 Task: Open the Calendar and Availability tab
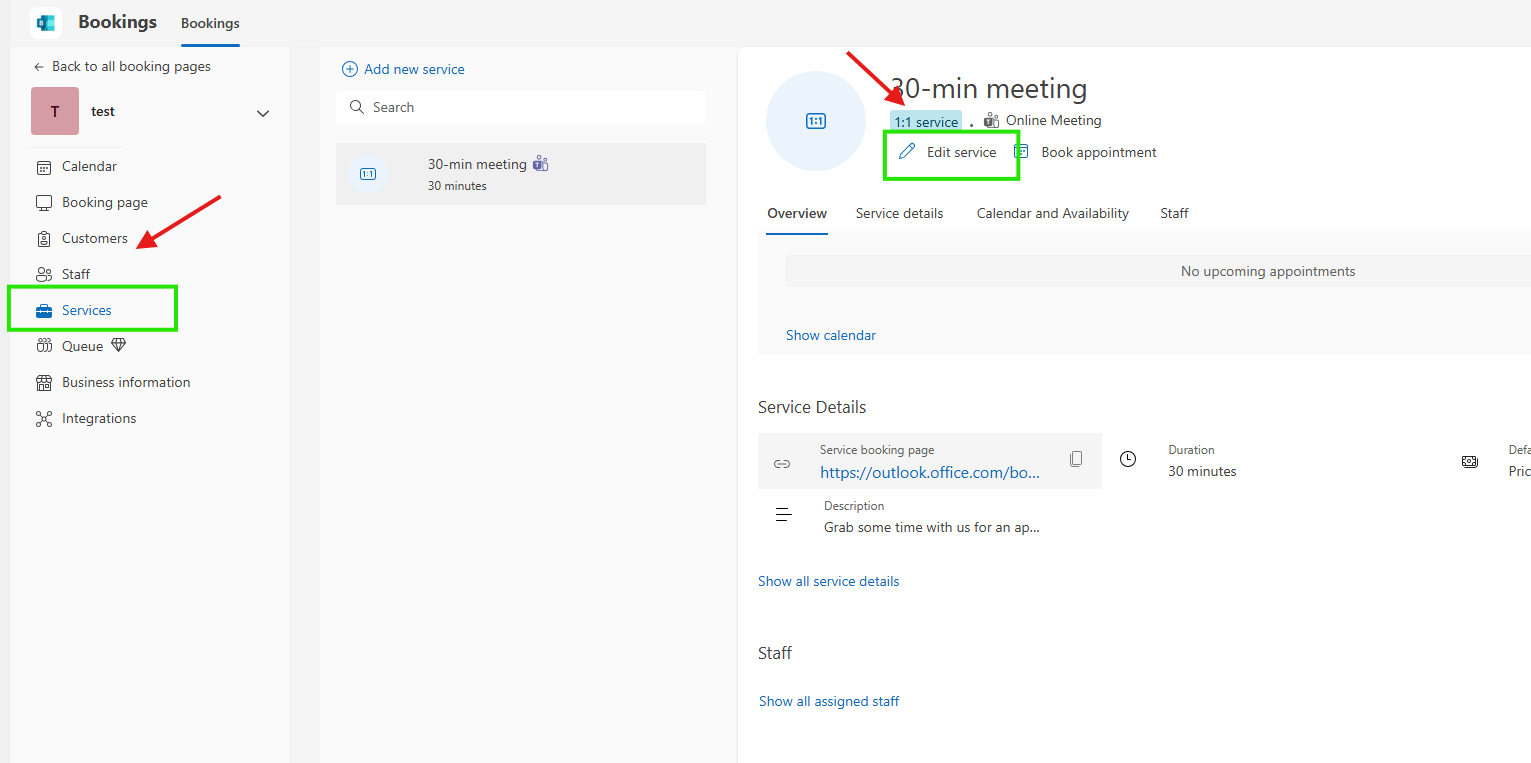click(x=1053, y=213)
